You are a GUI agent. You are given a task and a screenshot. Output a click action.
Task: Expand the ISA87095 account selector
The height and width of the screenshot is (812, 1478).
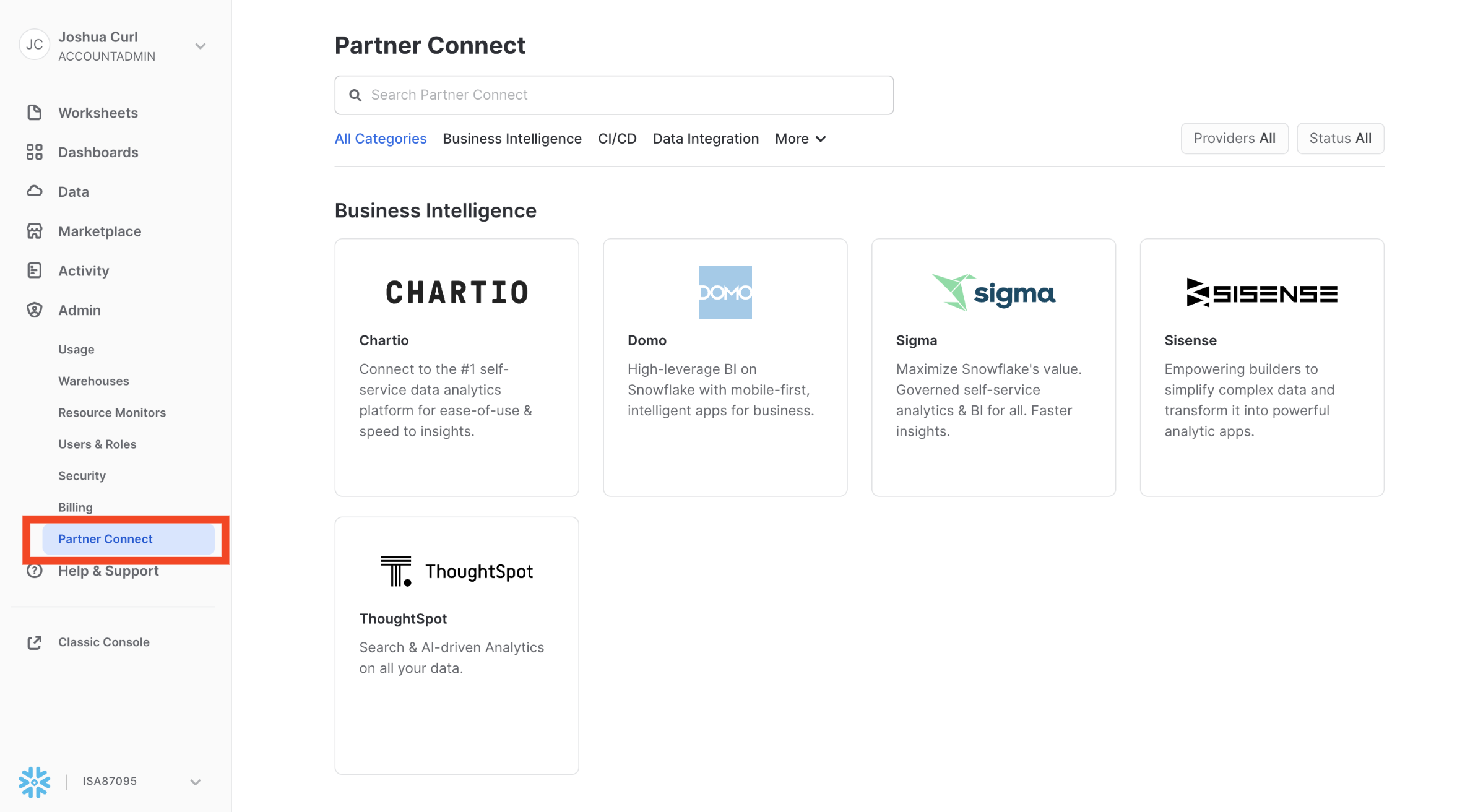coord(195,782)
